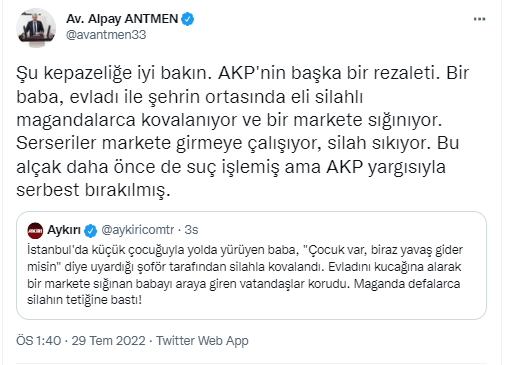Open the @aykiricomtr handle
The height and width of the screenshot is (365, 505).
[137, 230]
